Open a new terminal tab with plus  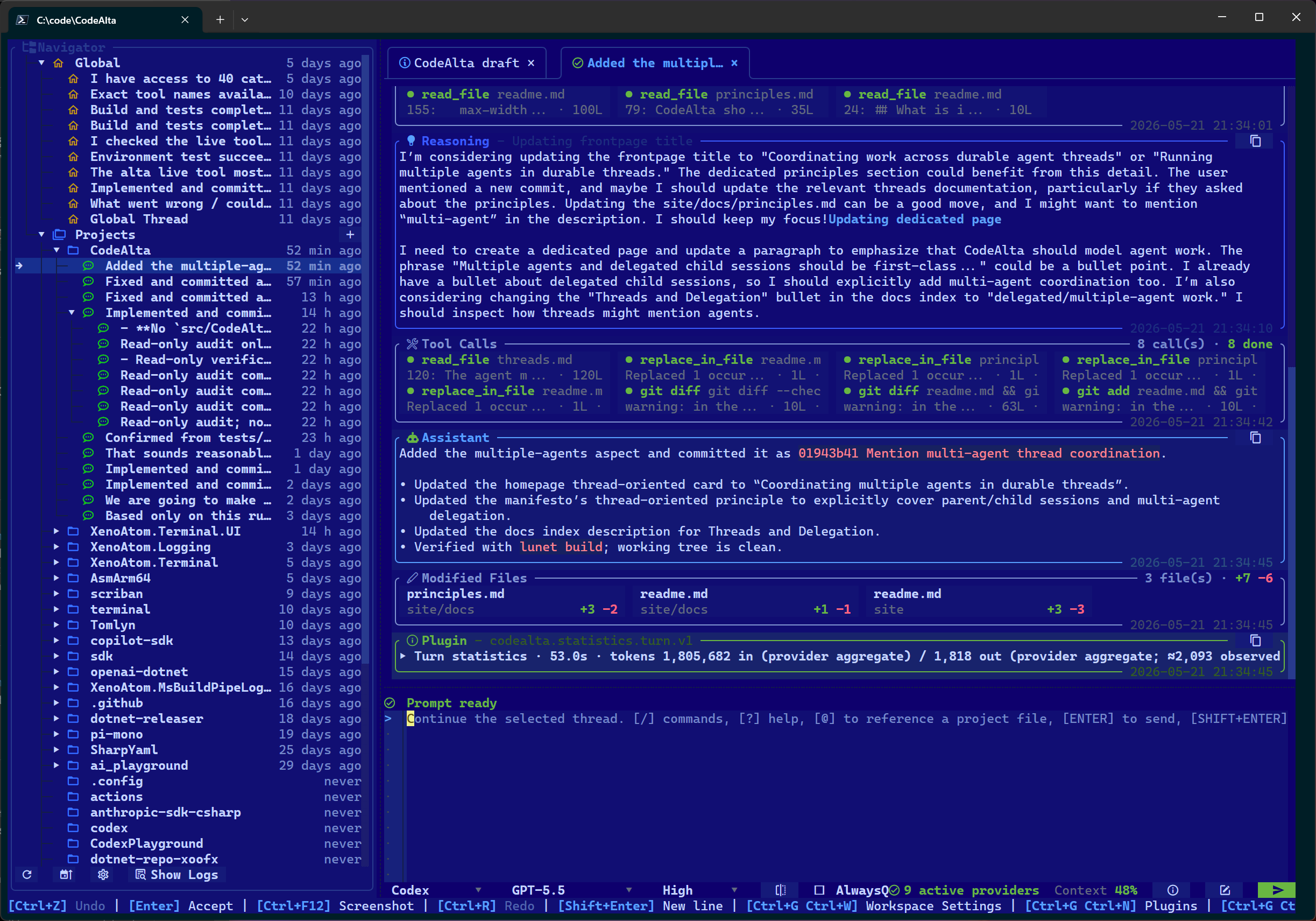[x=220, y=19]
